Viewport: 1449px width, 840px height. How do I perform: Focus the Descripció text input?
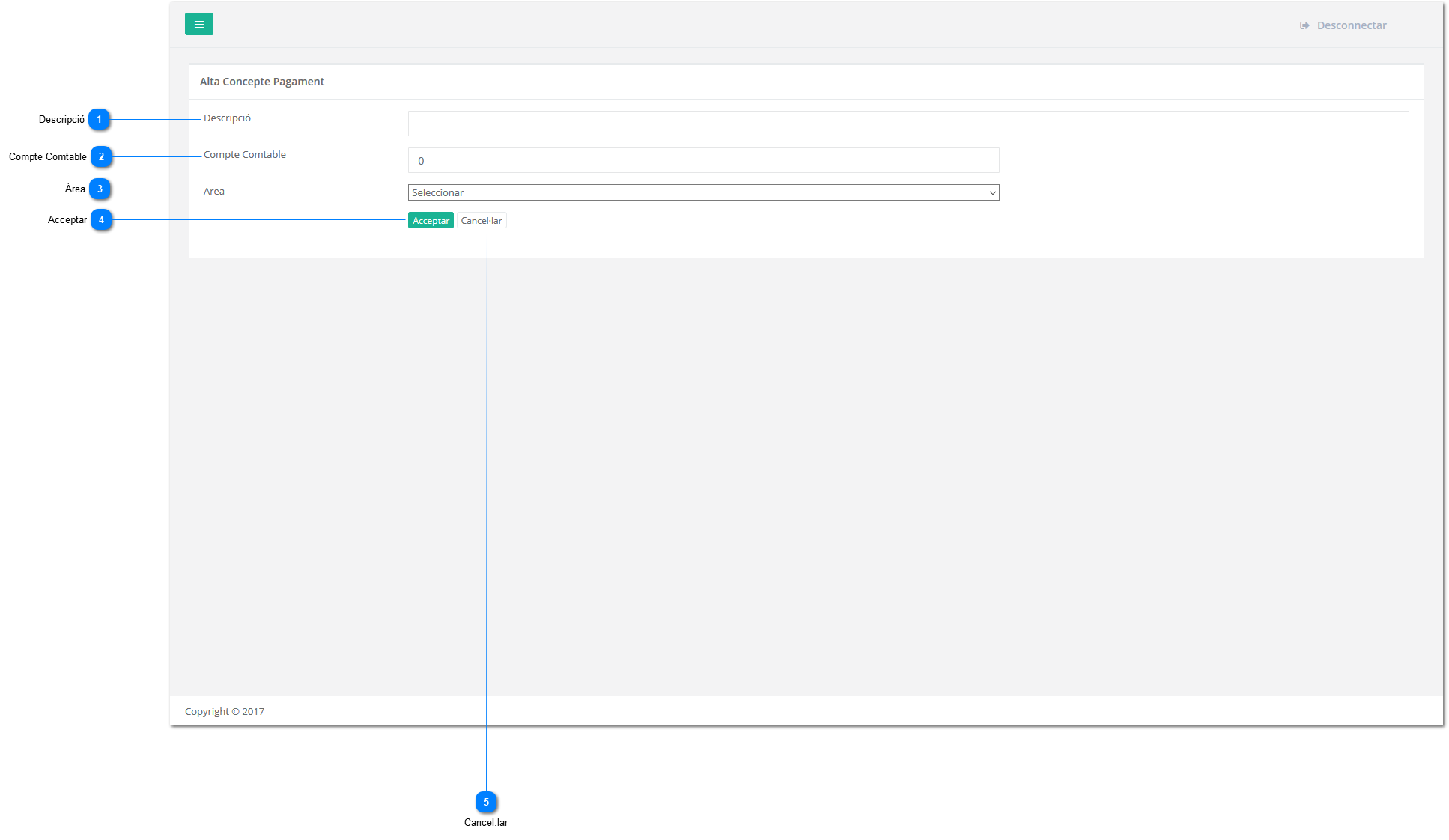click(x=908, y=124)
